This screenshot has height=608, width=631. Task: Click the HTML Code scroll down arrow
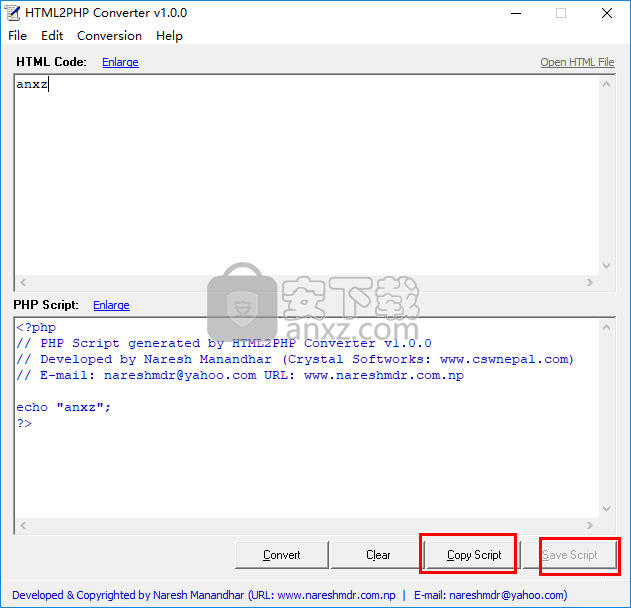(606, 266)
